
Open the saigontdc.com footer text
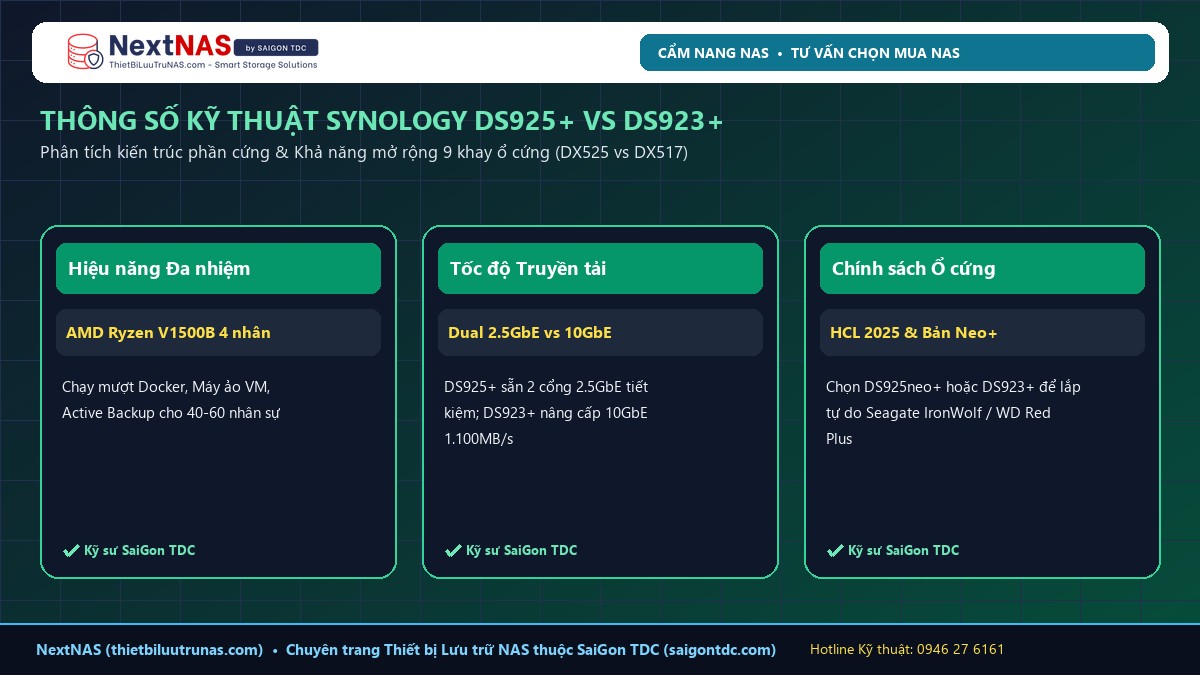[720, 650]
